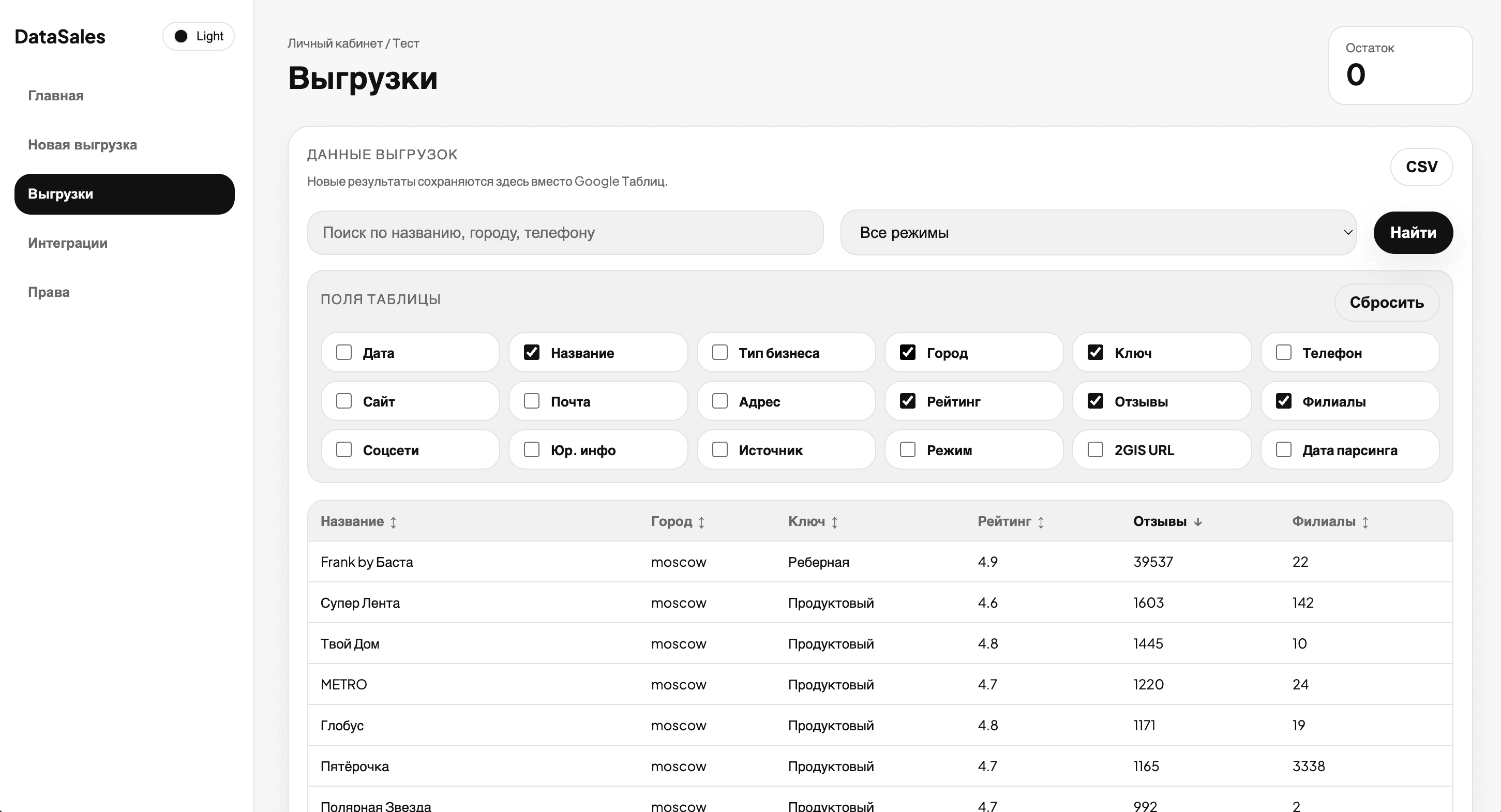1501x812 pixels.
Task: Click the Найти search button
Action: pyautogui.click(x=1413, y=232)
